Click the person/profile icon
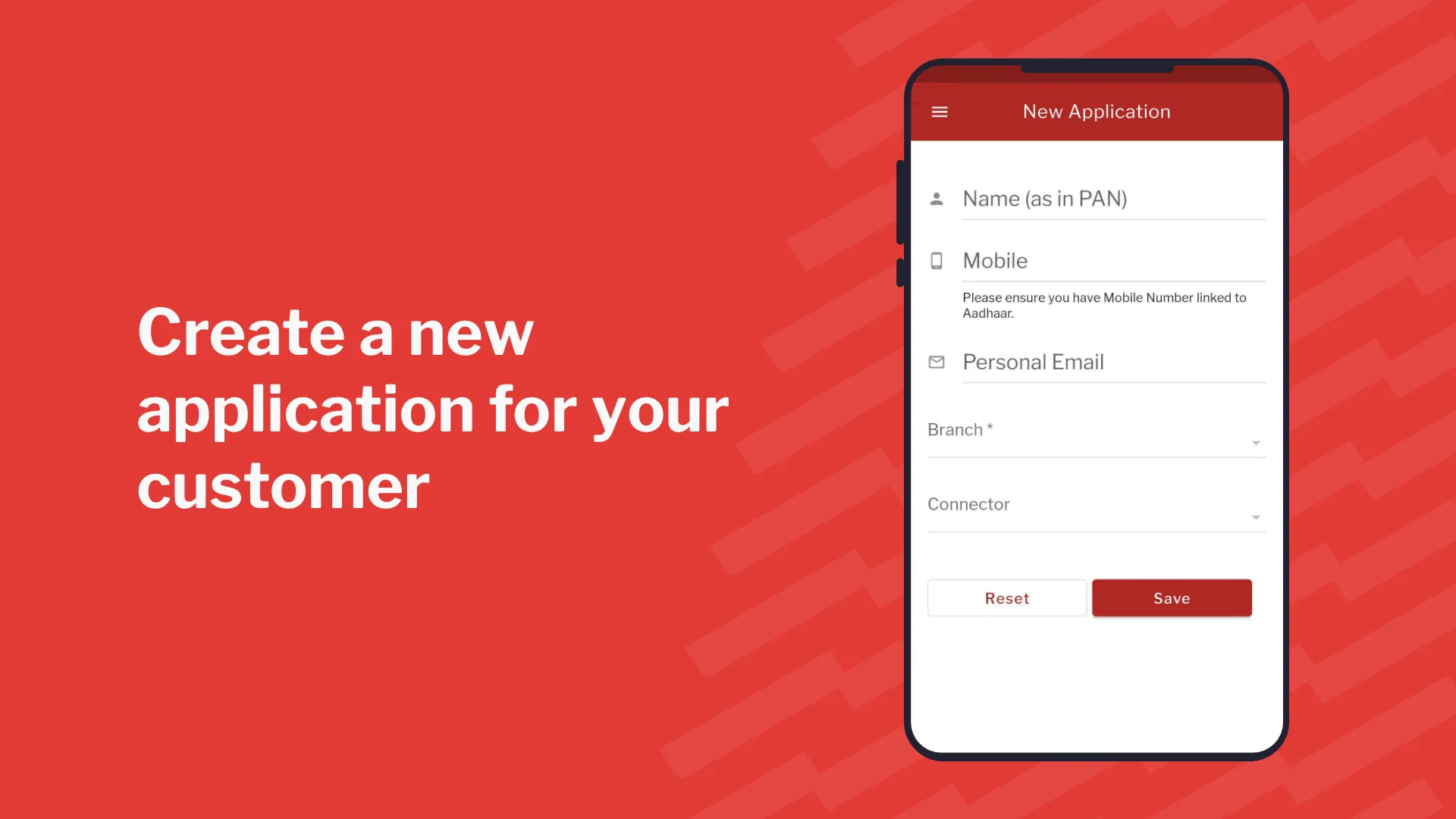1456x819 pixels. [936, 199]
